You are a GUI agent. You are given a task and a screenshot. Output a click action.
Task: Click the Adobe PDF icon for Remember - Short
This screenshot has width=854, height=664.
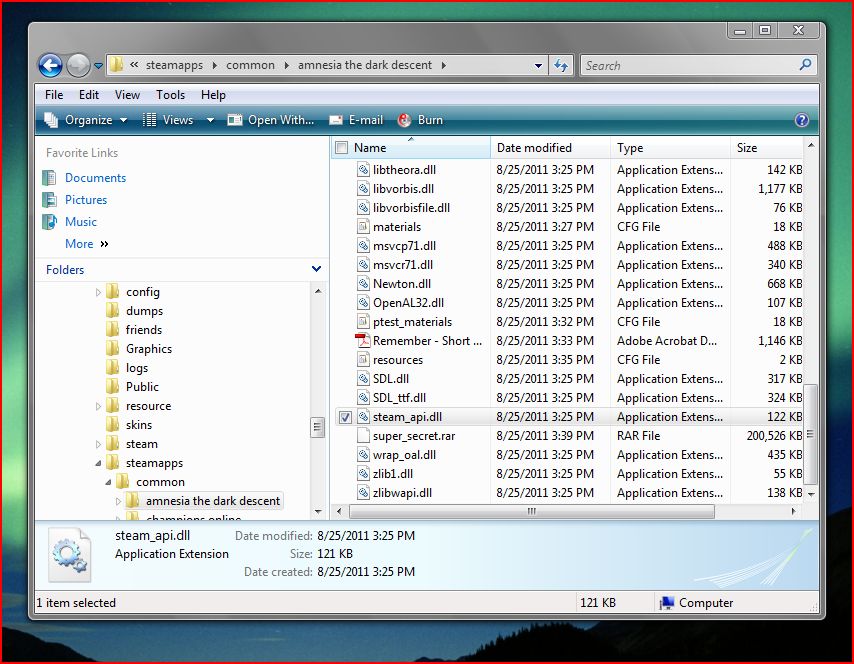(363, 341)
